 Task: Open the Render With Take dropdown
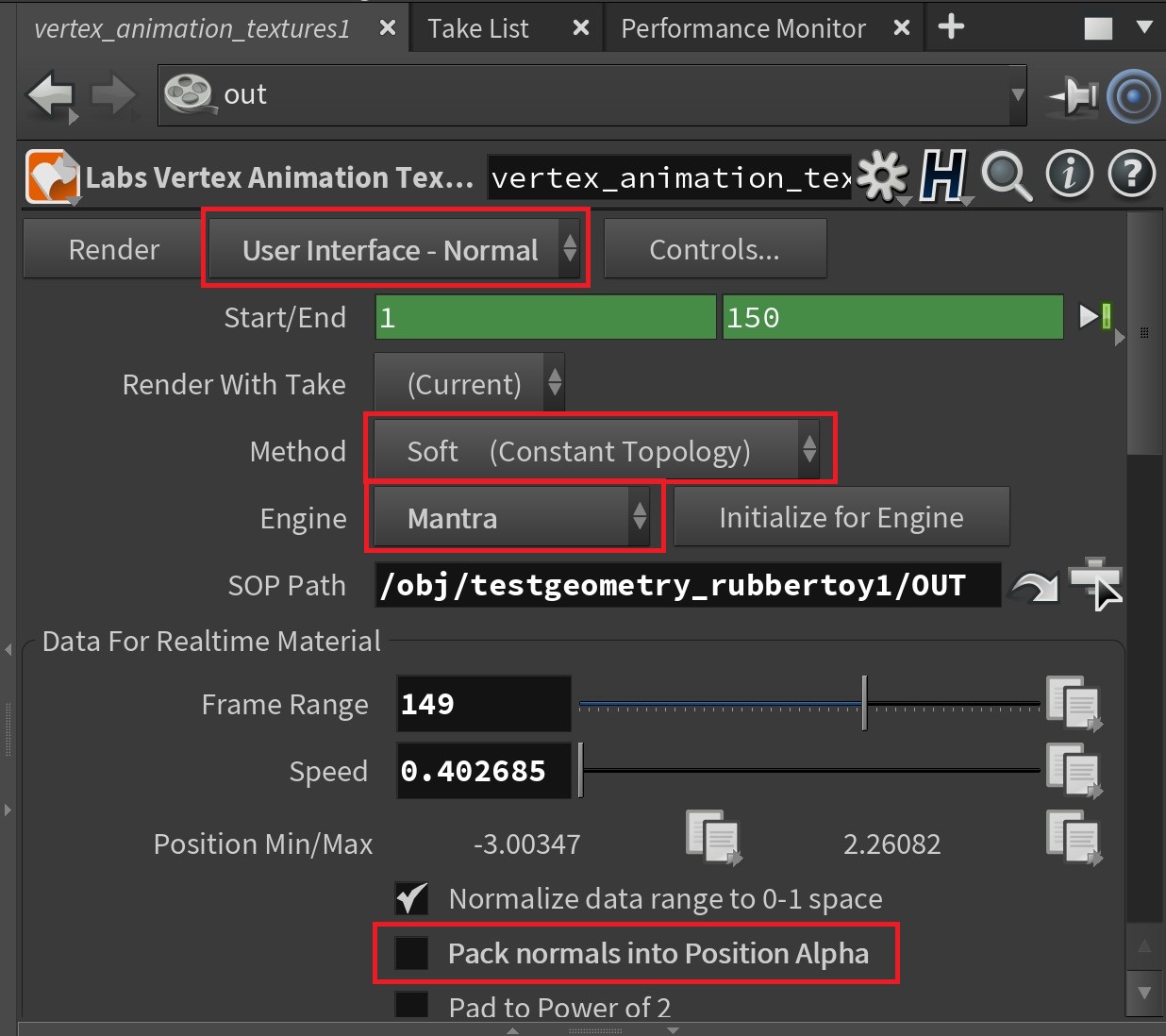[x=469, y=383]
